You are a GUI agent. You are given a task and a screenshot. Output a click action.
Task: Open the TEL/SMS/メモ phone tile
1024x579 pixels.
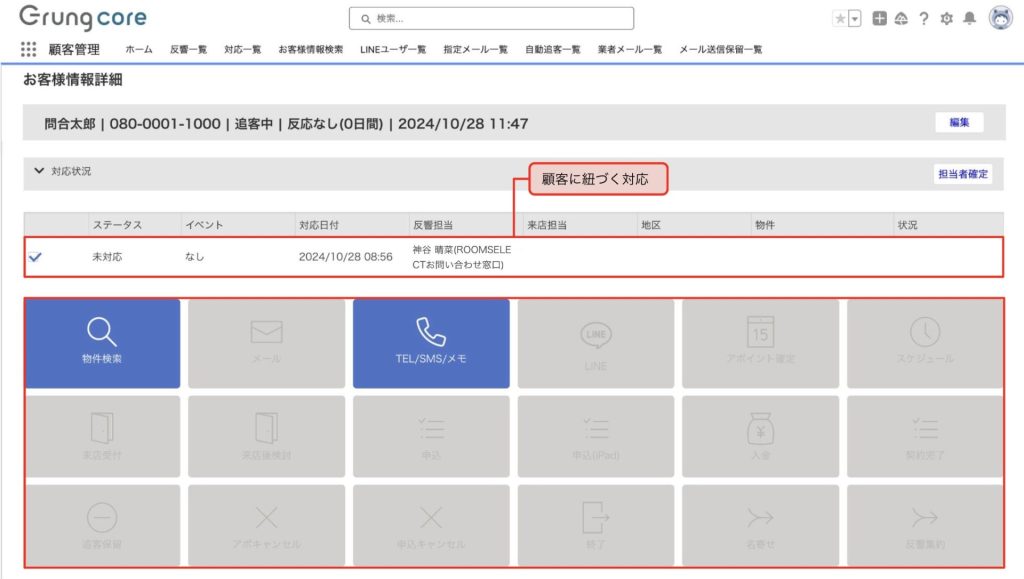tap(431, 343)
